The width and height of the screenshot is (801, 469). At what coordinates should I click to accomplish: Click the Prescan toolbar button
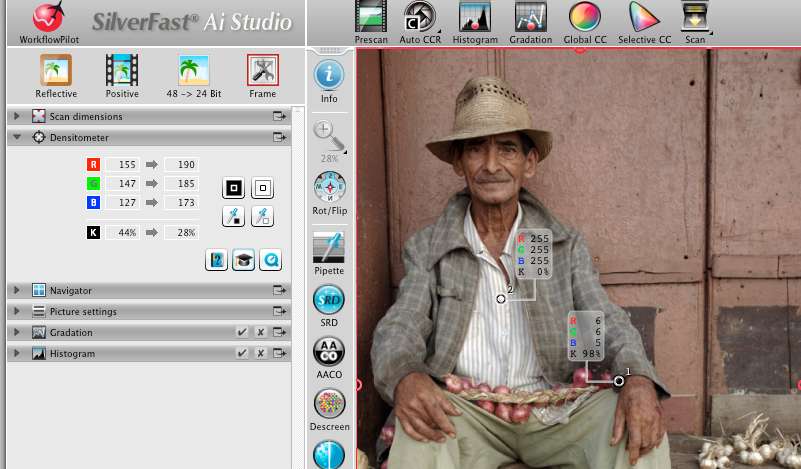click(x=370, y=18)
